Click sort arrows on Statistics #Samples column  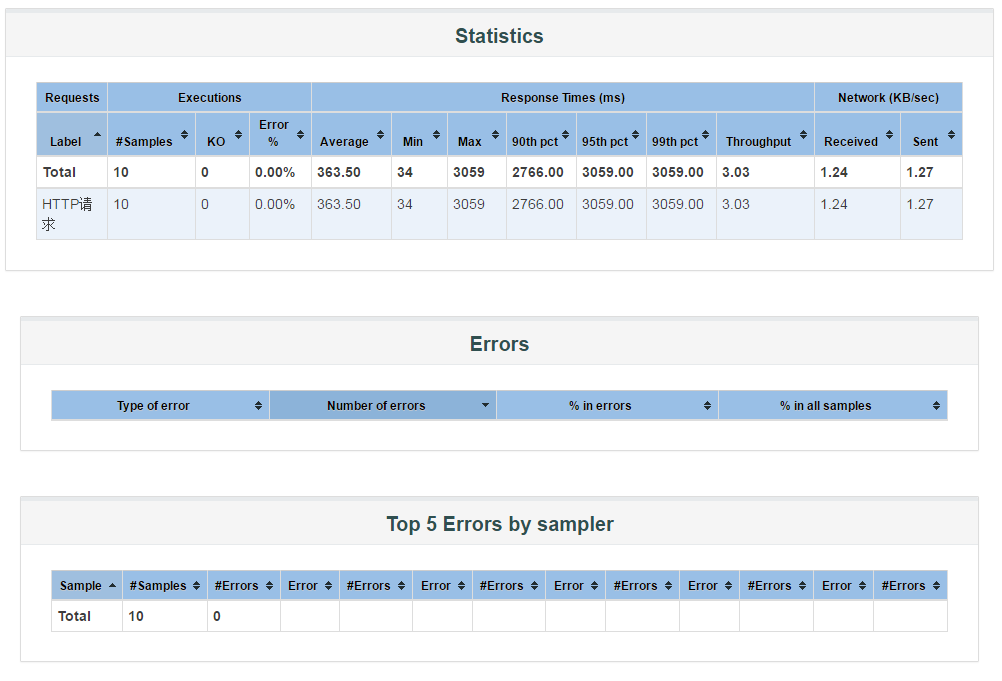click(x=184, y=134)
